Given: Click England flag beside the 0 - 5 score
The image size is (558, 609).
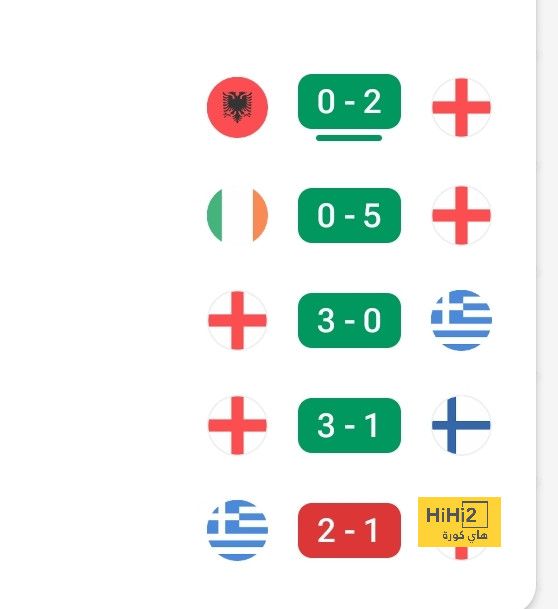Looking at the screenshot, I should [x=461, y=215].
